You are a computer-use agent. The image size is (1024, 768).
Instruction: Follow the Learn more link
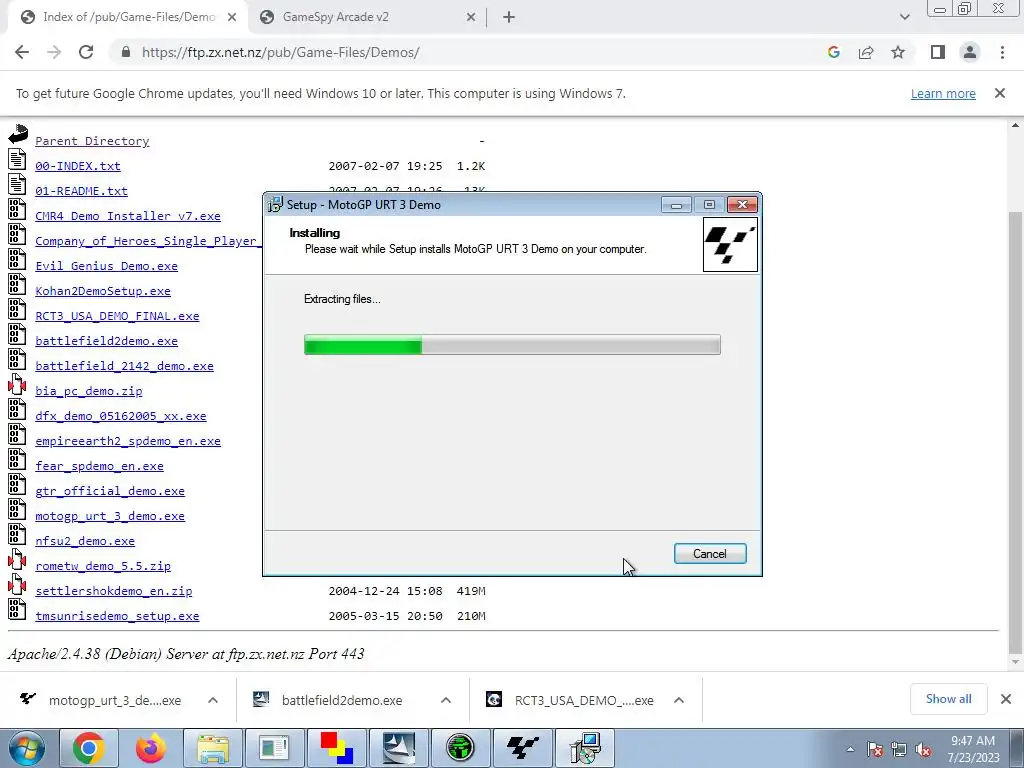point(943,93)
